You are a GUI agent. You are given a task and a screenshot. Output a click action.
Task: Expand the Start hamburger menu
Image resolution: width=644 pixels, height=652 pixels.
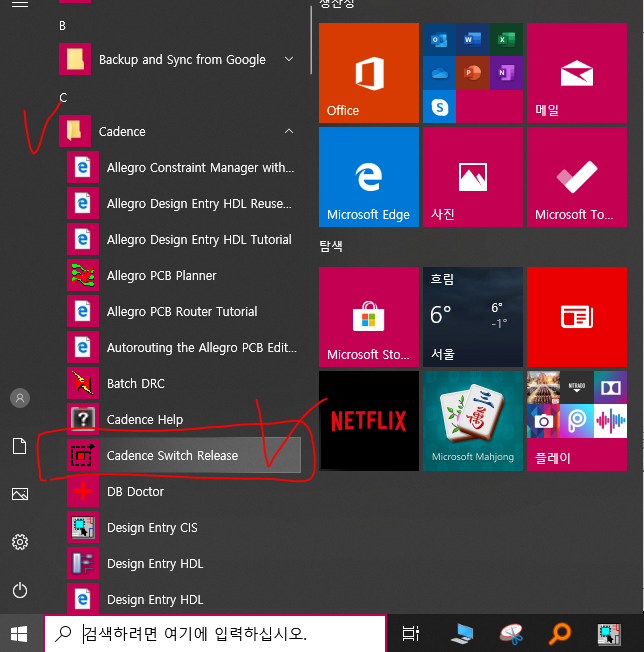(20, 4)
